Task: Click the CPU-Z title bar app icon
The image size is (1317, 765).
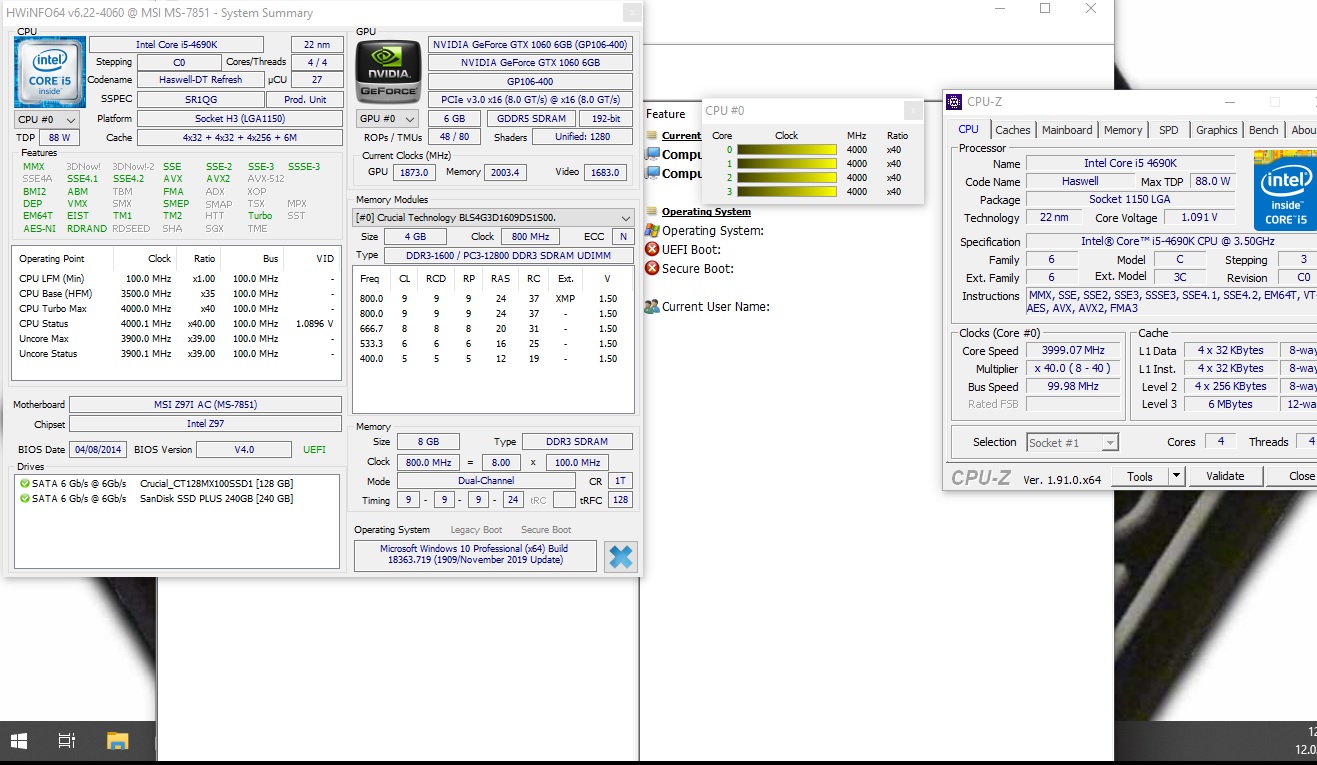Action: (x=955, y=101)
